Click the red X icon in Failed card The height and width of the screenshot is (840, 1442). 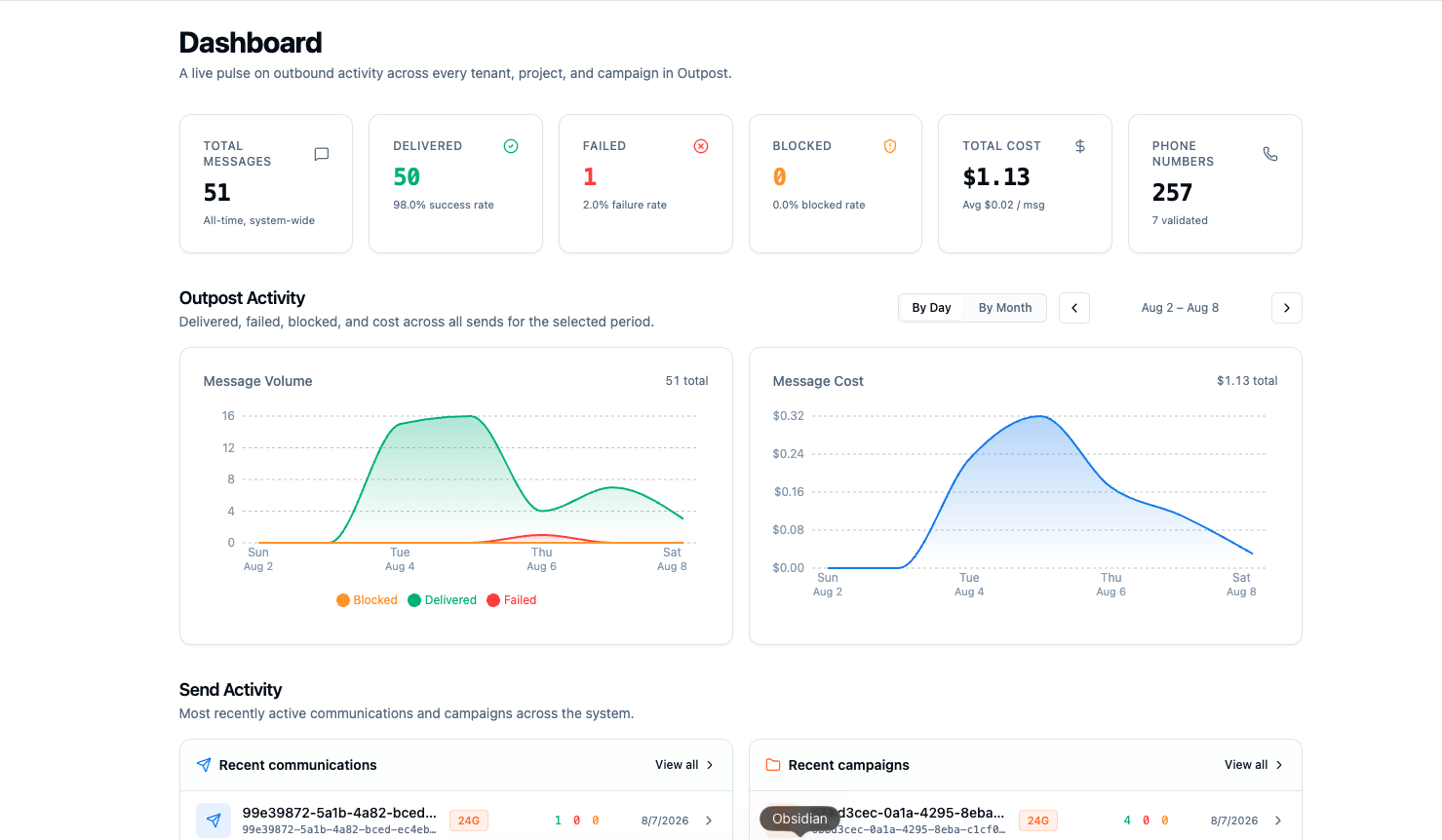click(x=701, y=146)
